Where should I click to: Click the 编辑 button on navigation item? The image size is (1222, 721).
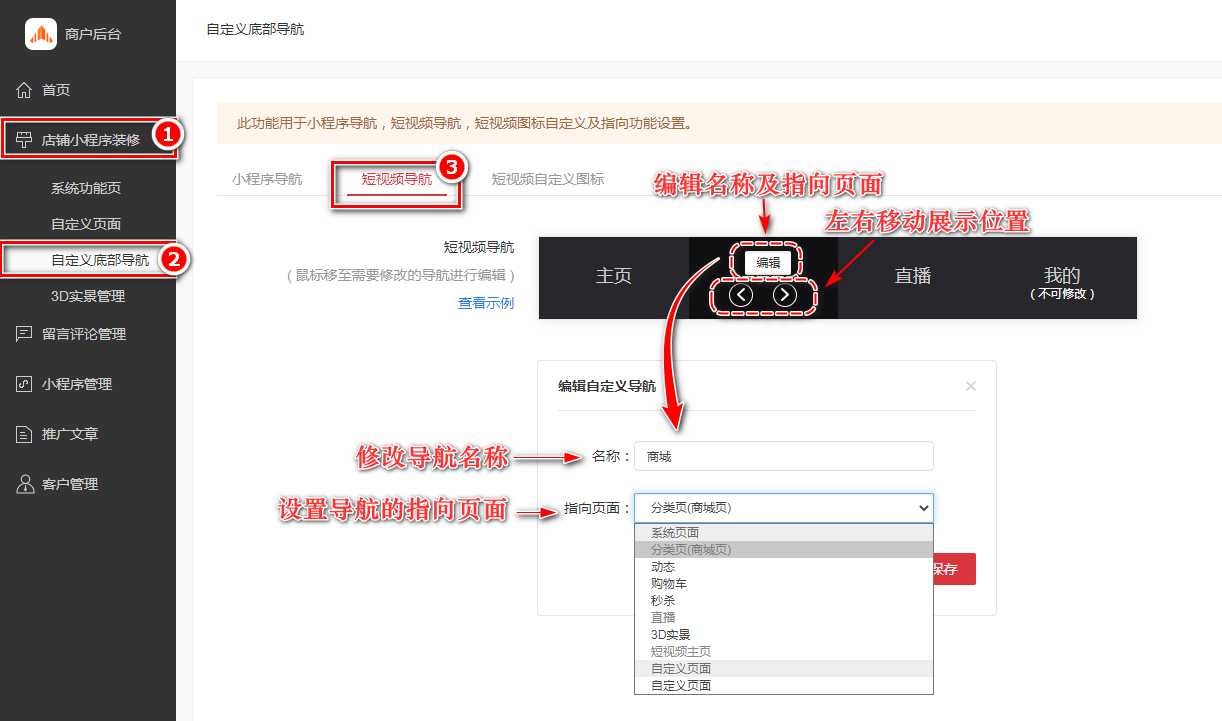click(768, 263)
